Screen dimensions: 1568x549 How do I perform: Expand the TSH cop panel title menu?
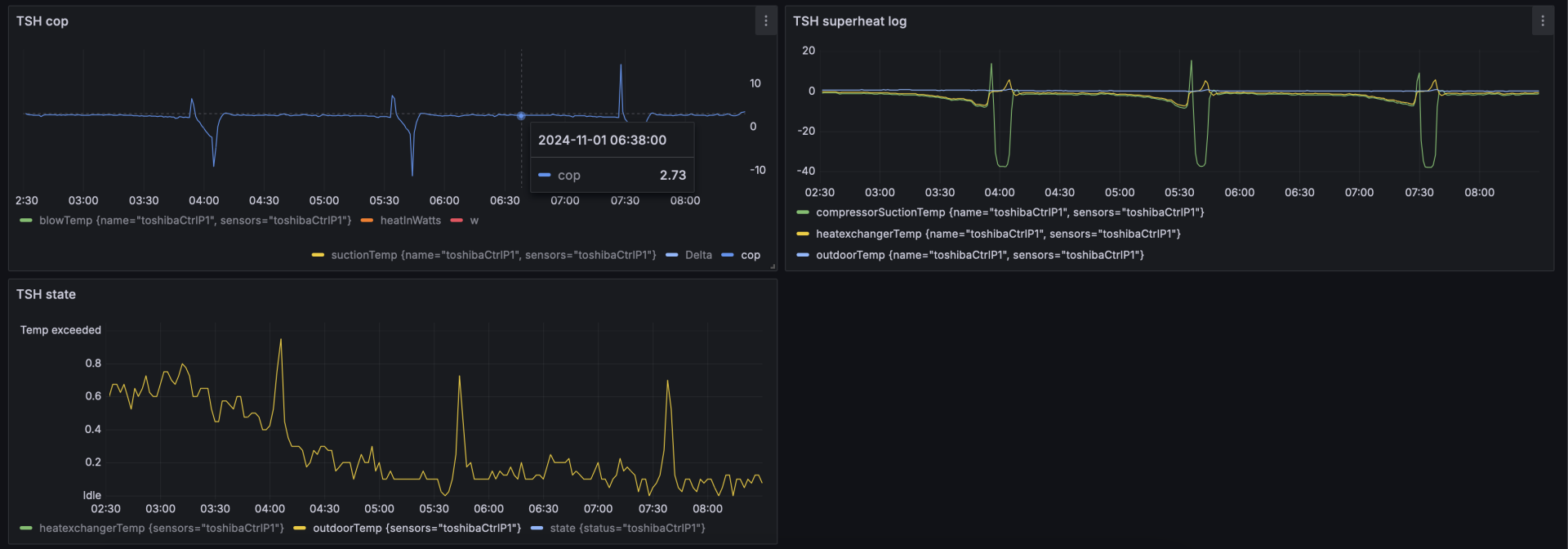point(42,21)
